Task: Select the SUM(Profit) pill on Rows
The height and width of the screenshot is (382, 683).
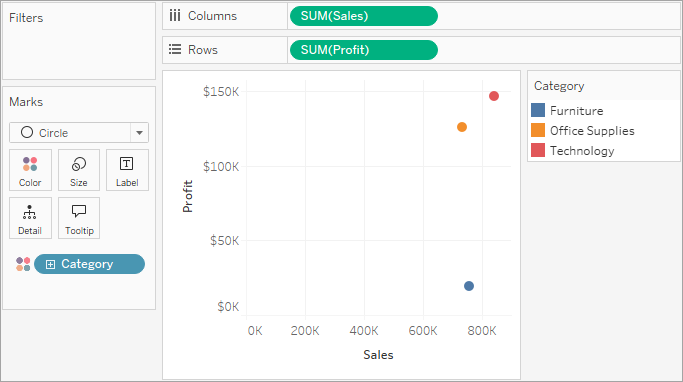Action: [364, 50]
